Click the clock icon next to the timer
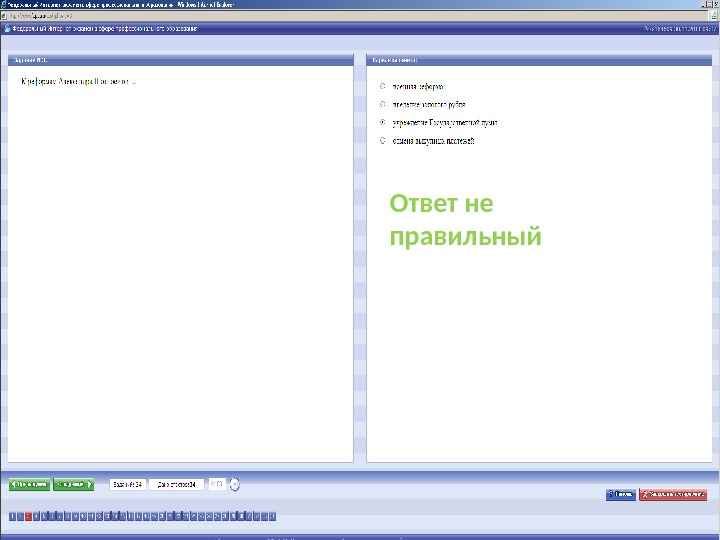 (234, 484)
